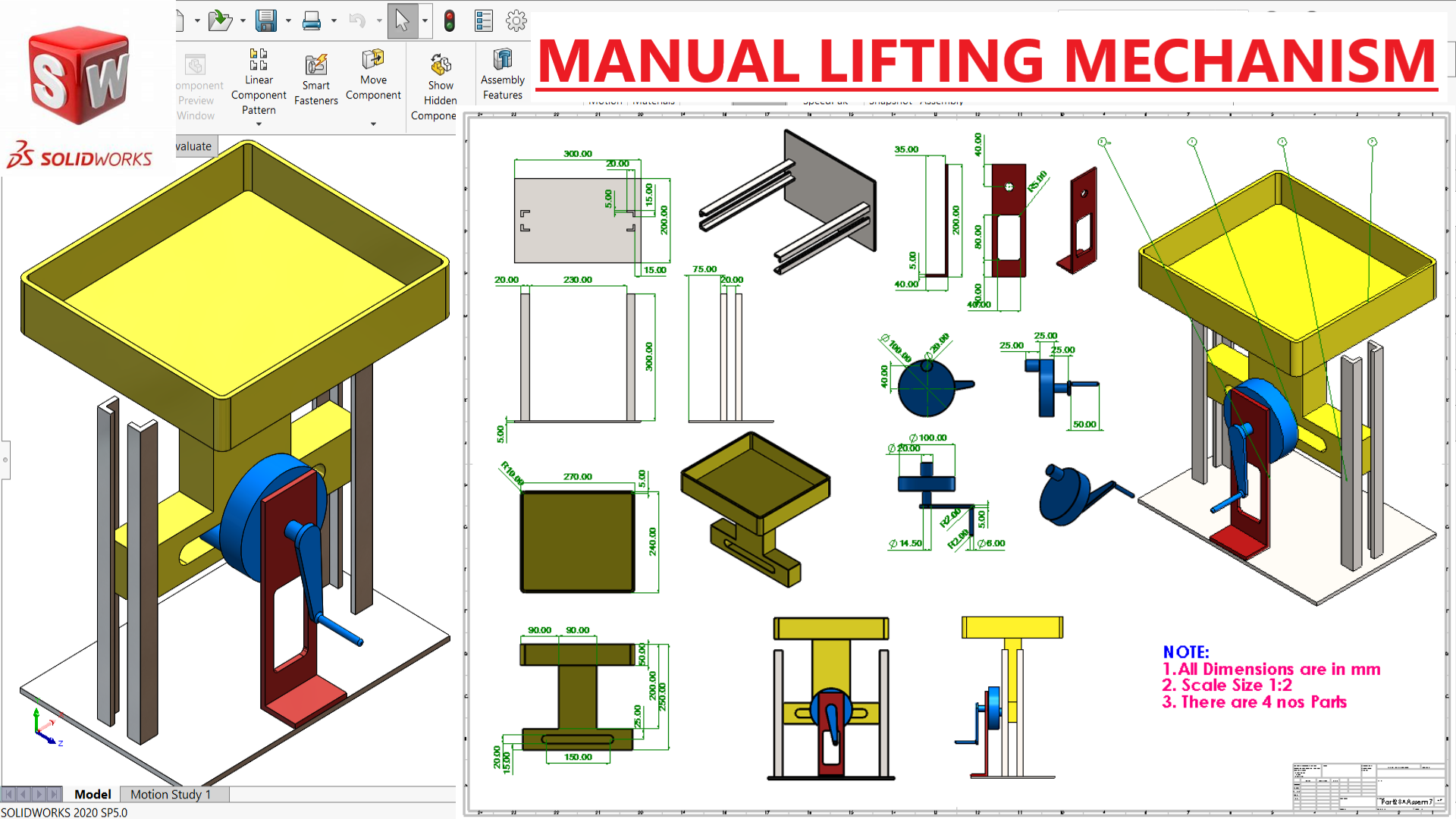Jump to last tab with navigation arrow

pyautogui.click(x=54, y=794)
